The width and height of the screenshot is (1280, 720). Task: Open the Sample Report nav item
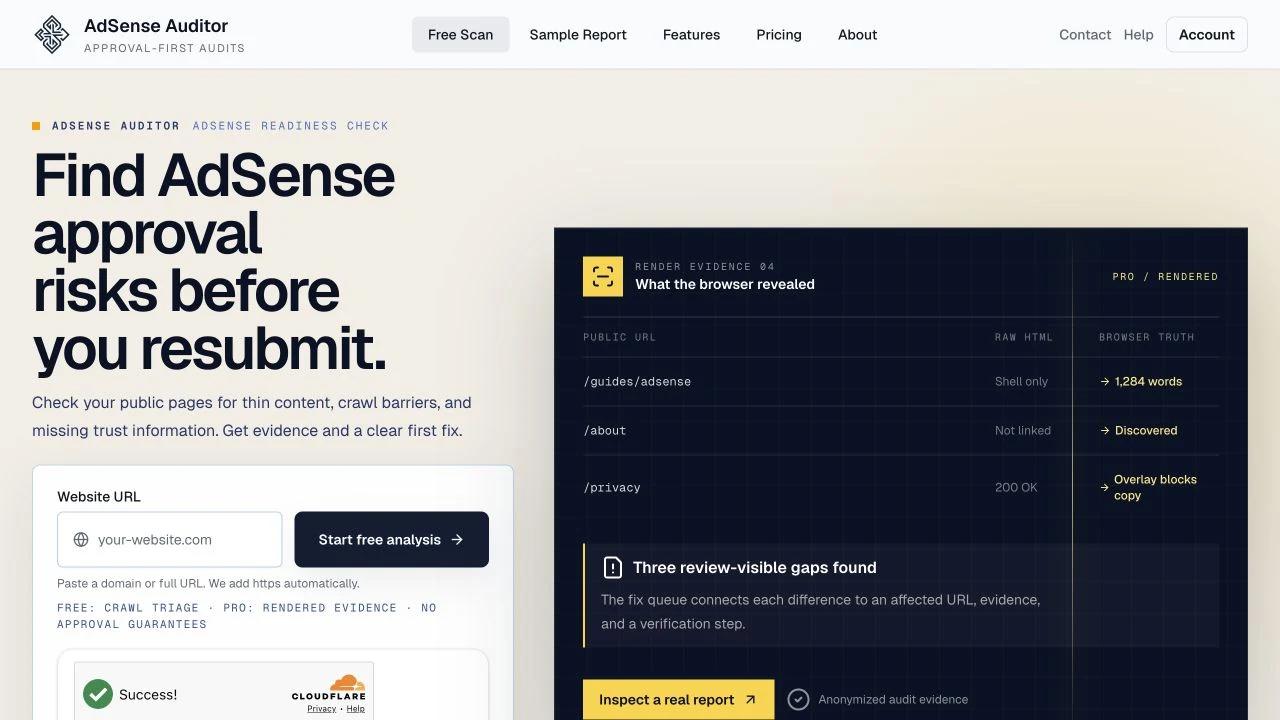(578, 34)
